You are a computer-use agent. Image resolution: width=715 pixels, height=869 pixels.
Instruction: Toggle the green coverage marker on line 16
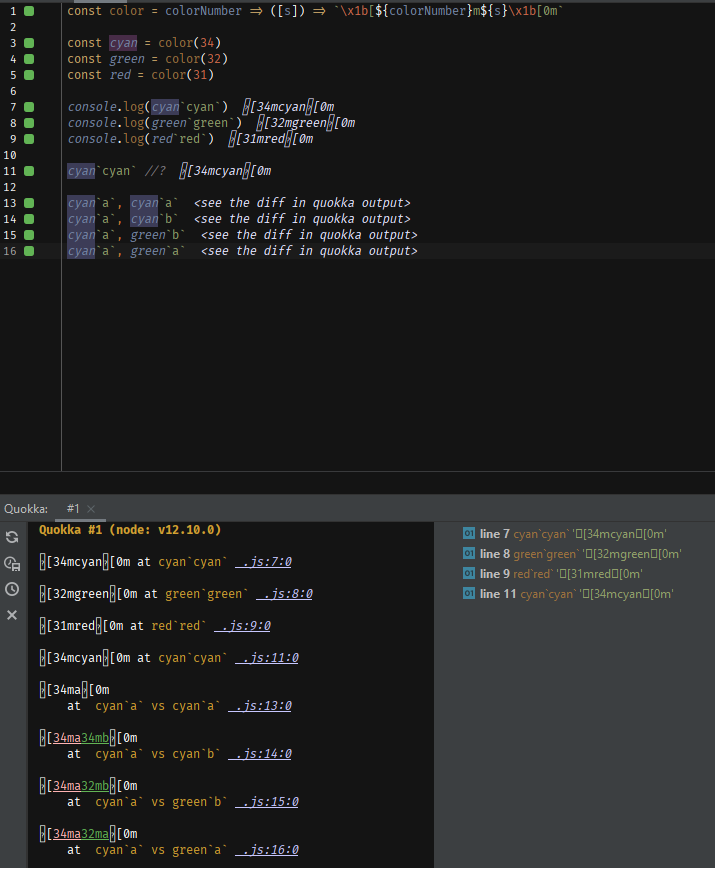coord(28,251)
